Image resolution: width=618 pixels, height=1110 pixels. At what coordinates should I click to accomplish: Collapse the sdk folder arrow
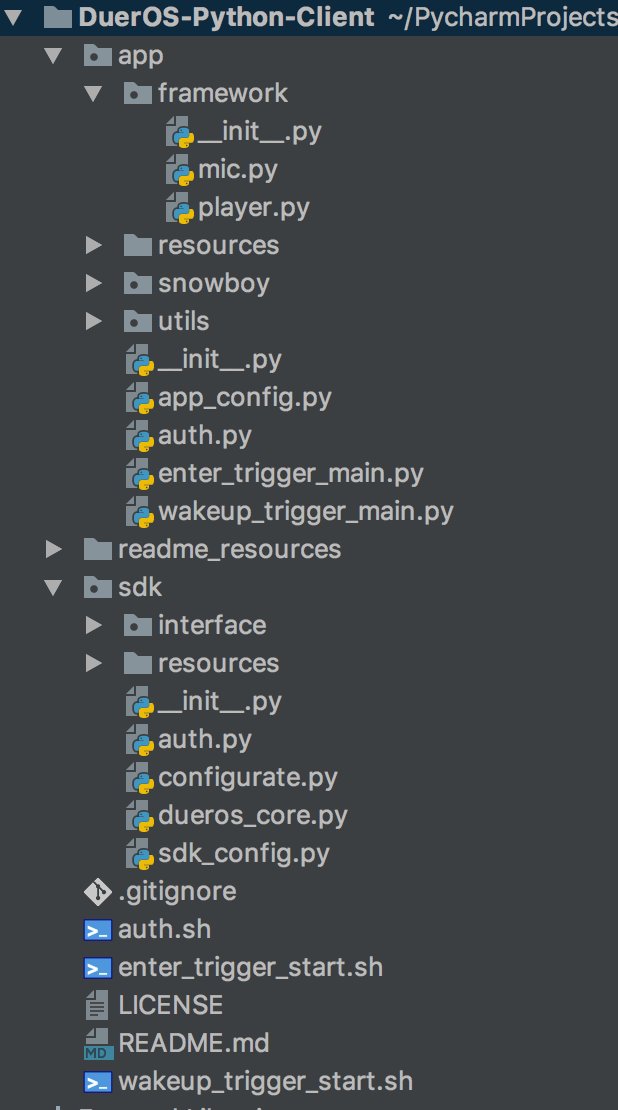(x=53, y=587)
